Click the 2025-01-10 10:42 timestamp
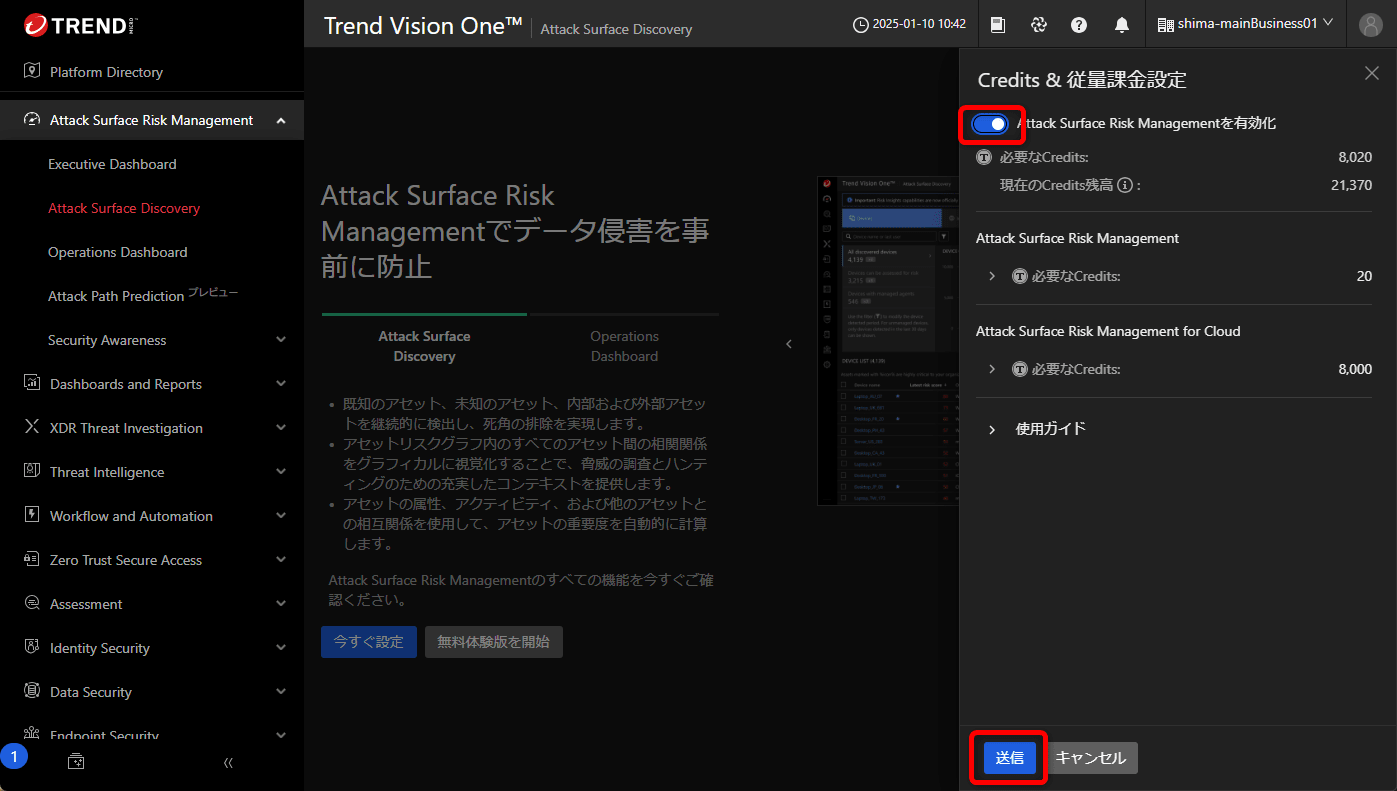 [x=920, y=24]
